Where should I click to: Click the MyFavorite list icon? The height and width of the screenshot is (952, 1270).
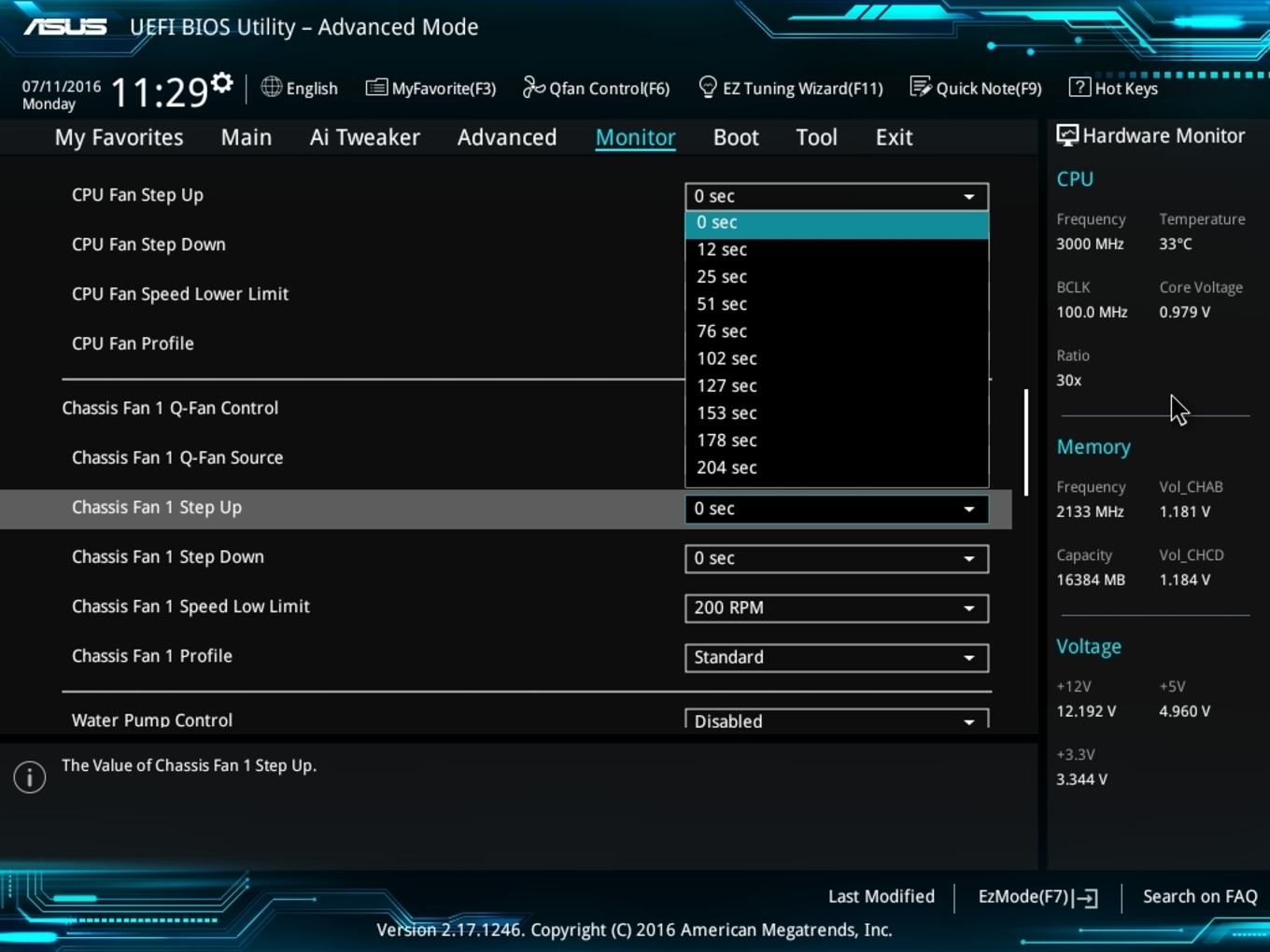click(376, 88)
